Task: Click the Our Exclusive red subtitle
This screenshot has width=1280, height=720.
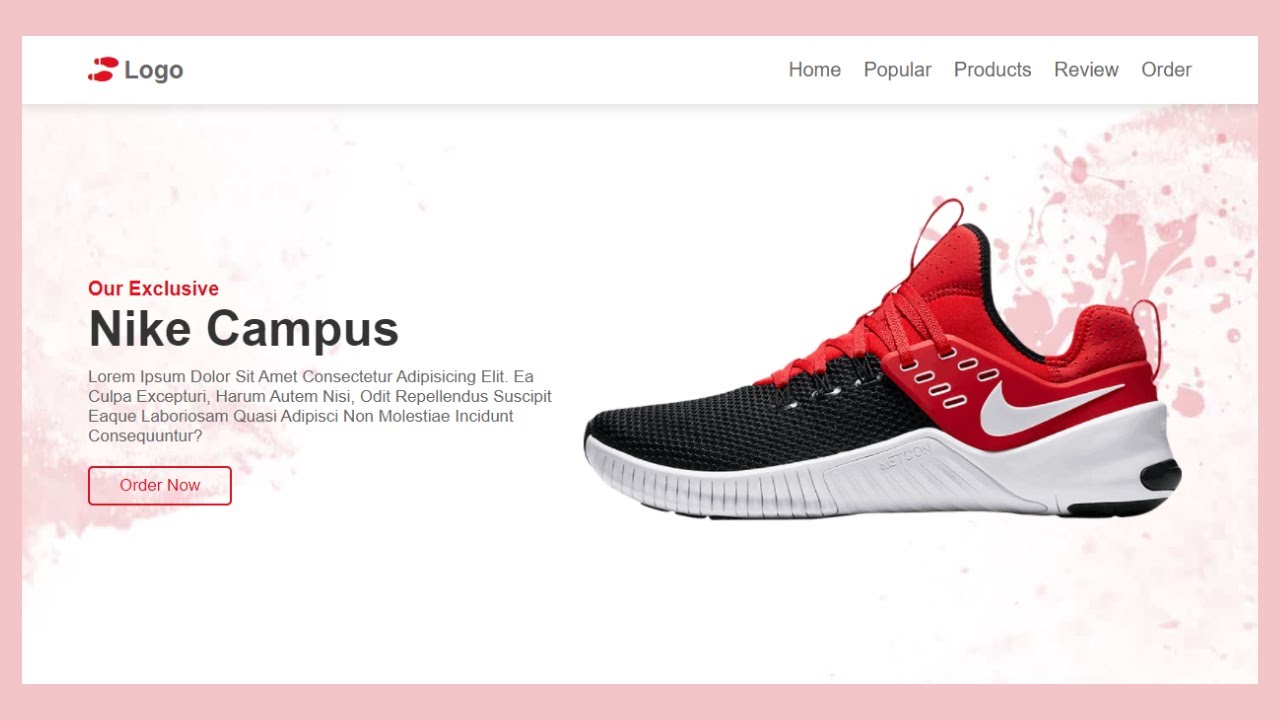Action: [x=153, y=288]
